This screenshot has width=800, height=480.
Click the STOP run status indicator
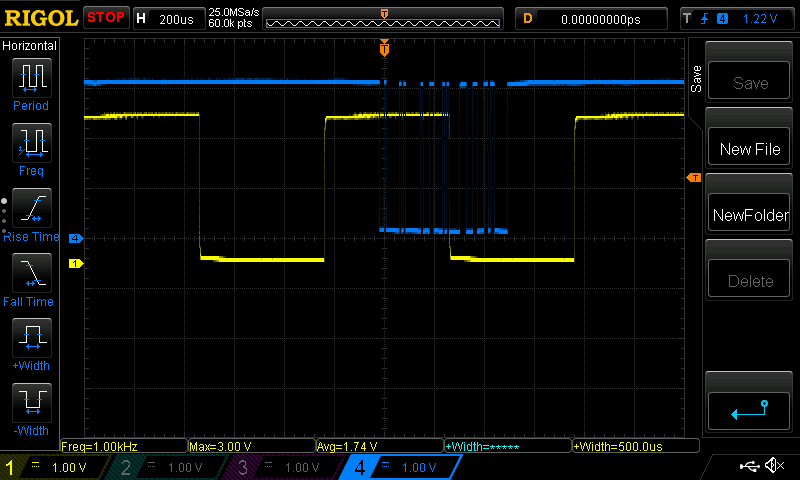pos(106,17)
